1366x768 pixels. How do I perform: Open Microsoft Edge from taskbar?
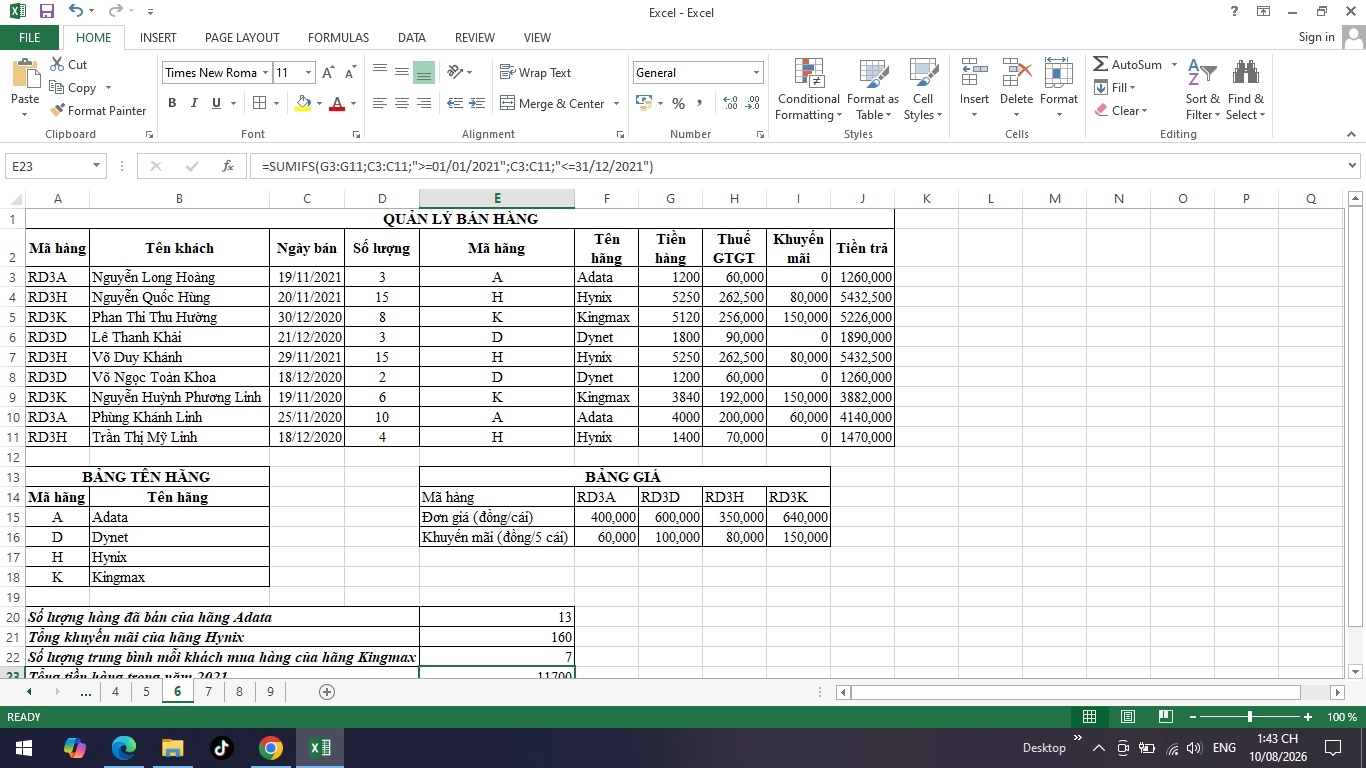[x=124, y=747]
